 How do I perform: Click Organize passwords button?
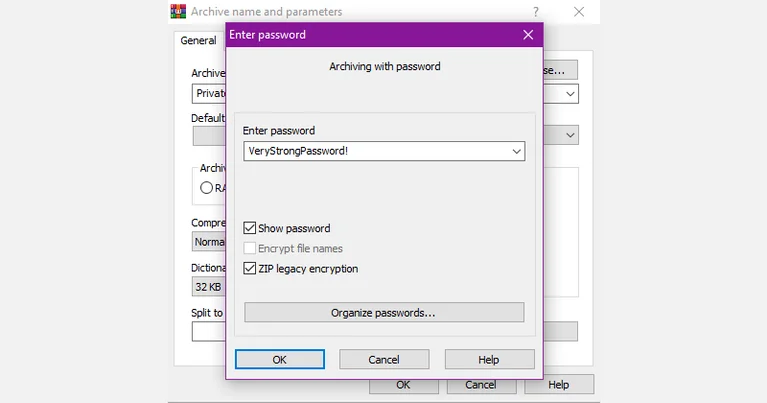(384, 313)
